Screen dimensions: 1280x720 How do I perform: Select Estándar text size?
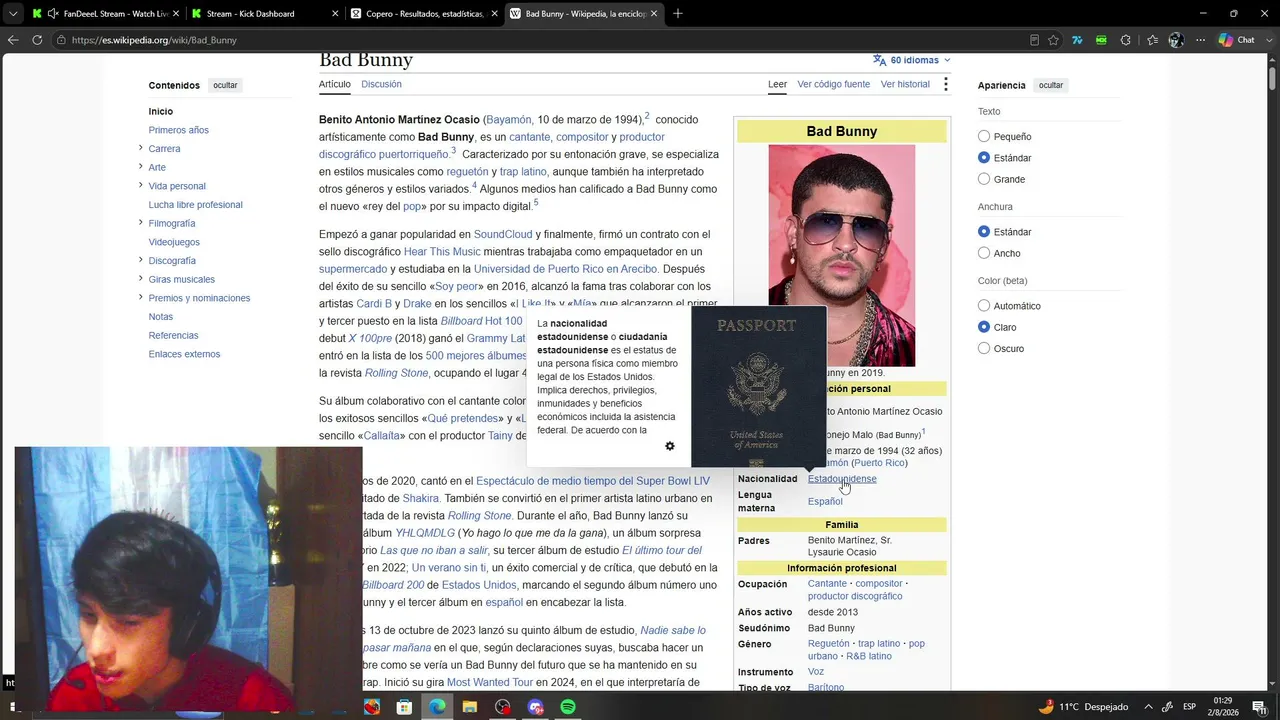point(984,158)
